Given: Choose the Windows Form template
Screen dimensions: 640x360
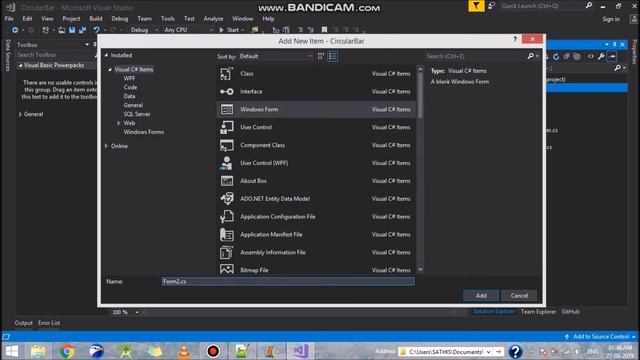Looking at the screenshot, I should tap(316, 109).
